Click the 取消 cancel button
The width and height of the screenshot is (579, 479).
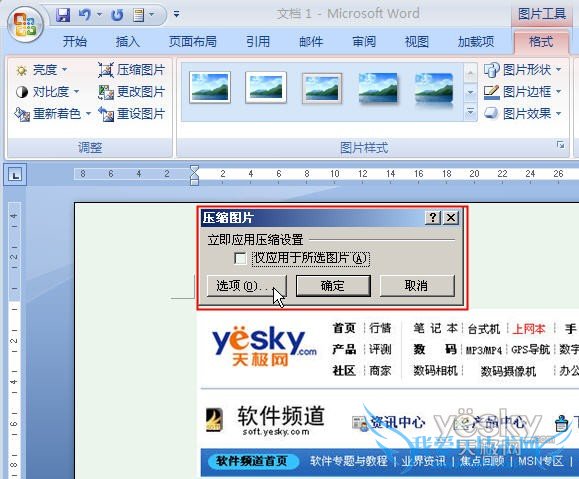pos(417,285)
